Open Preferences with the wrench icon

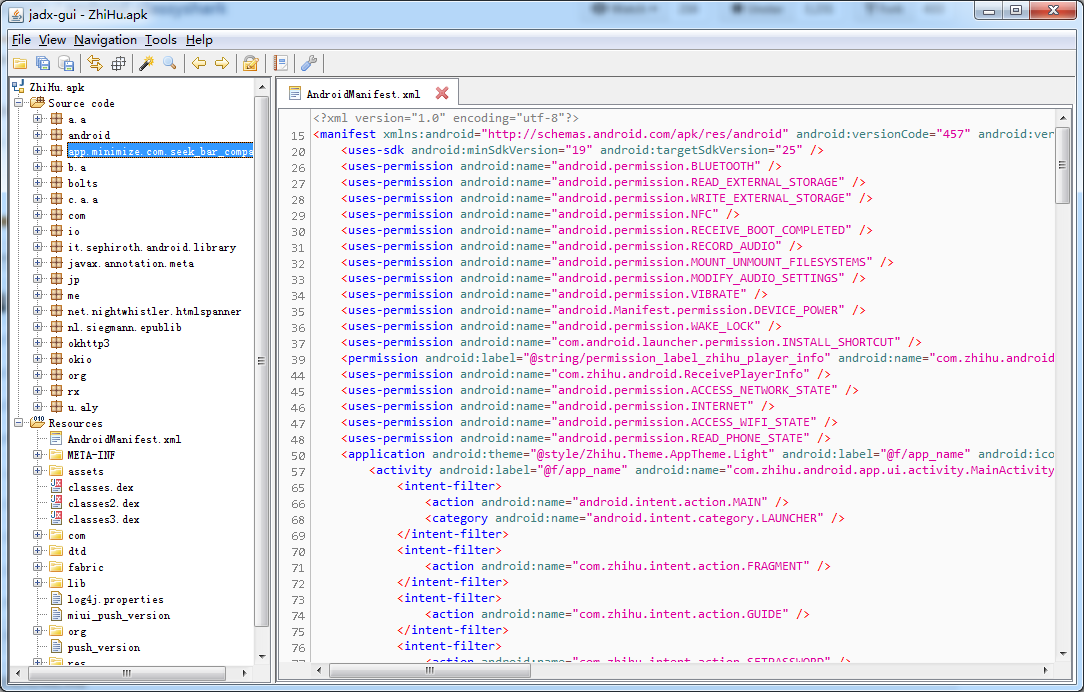pos(309,63)
